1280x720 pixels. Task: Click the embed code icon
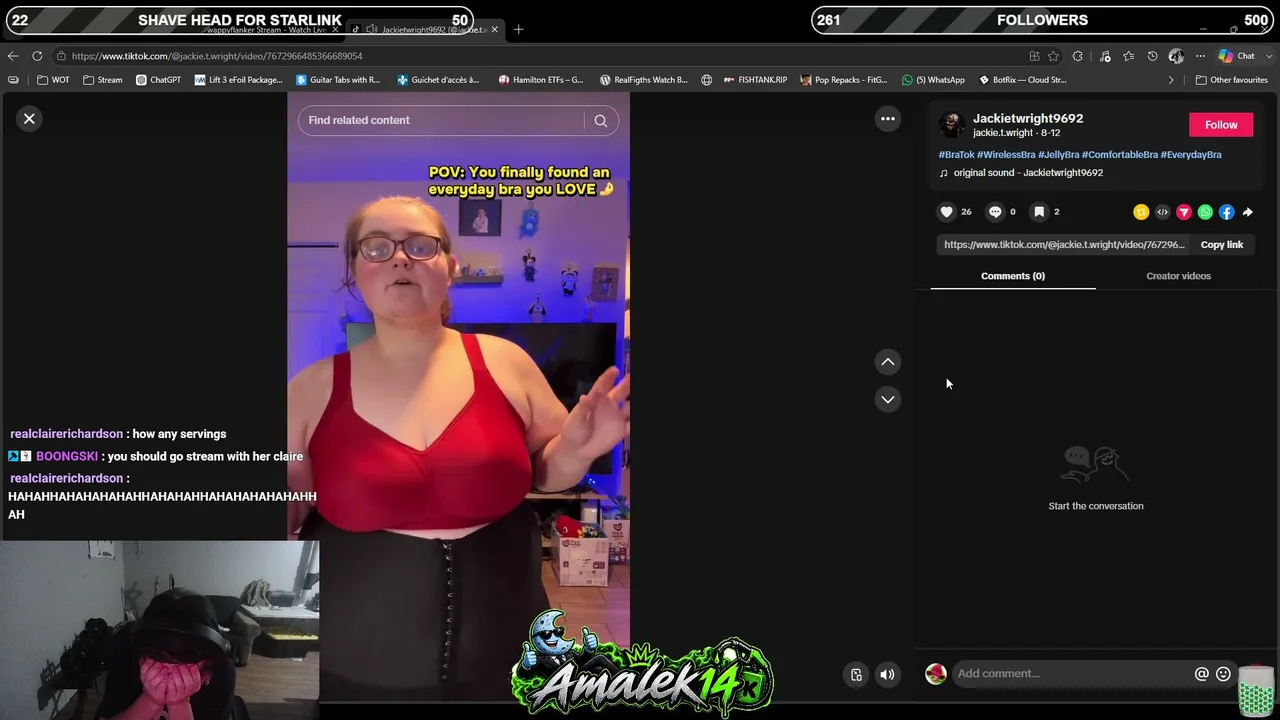pyautogui.click(x=1162, y=212)
